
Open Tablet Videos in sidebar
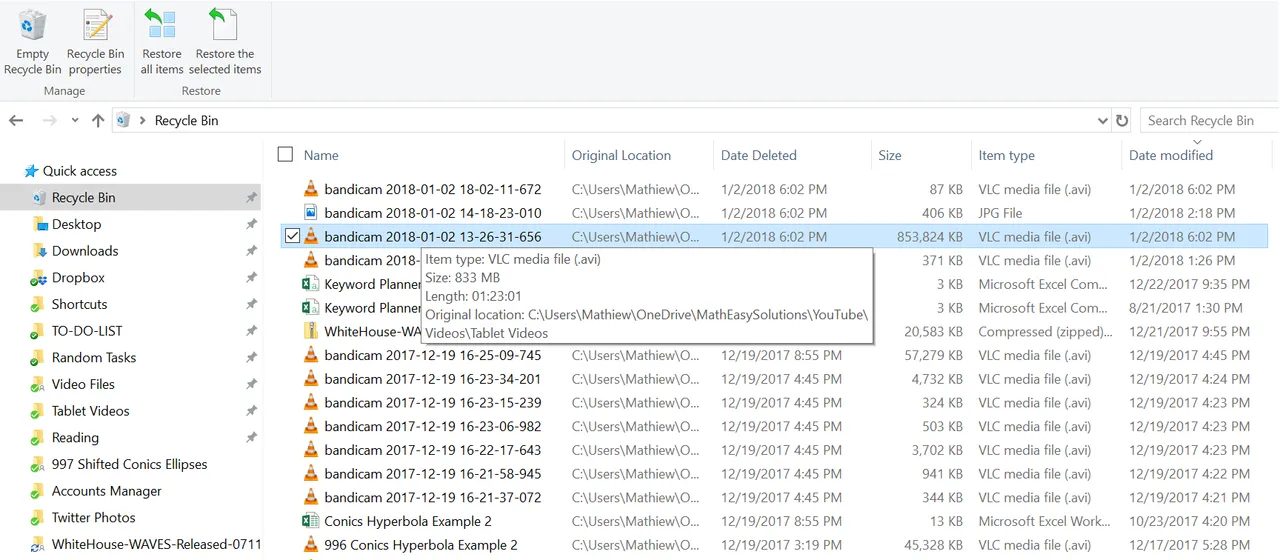[x=90, y=411]
